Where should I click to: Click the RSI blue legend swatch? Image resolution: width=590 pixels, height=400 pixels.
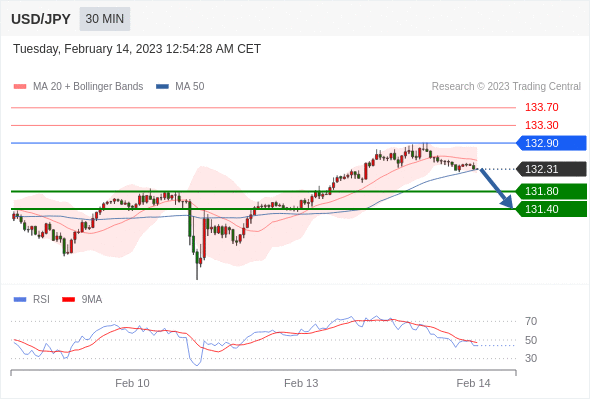20,300
